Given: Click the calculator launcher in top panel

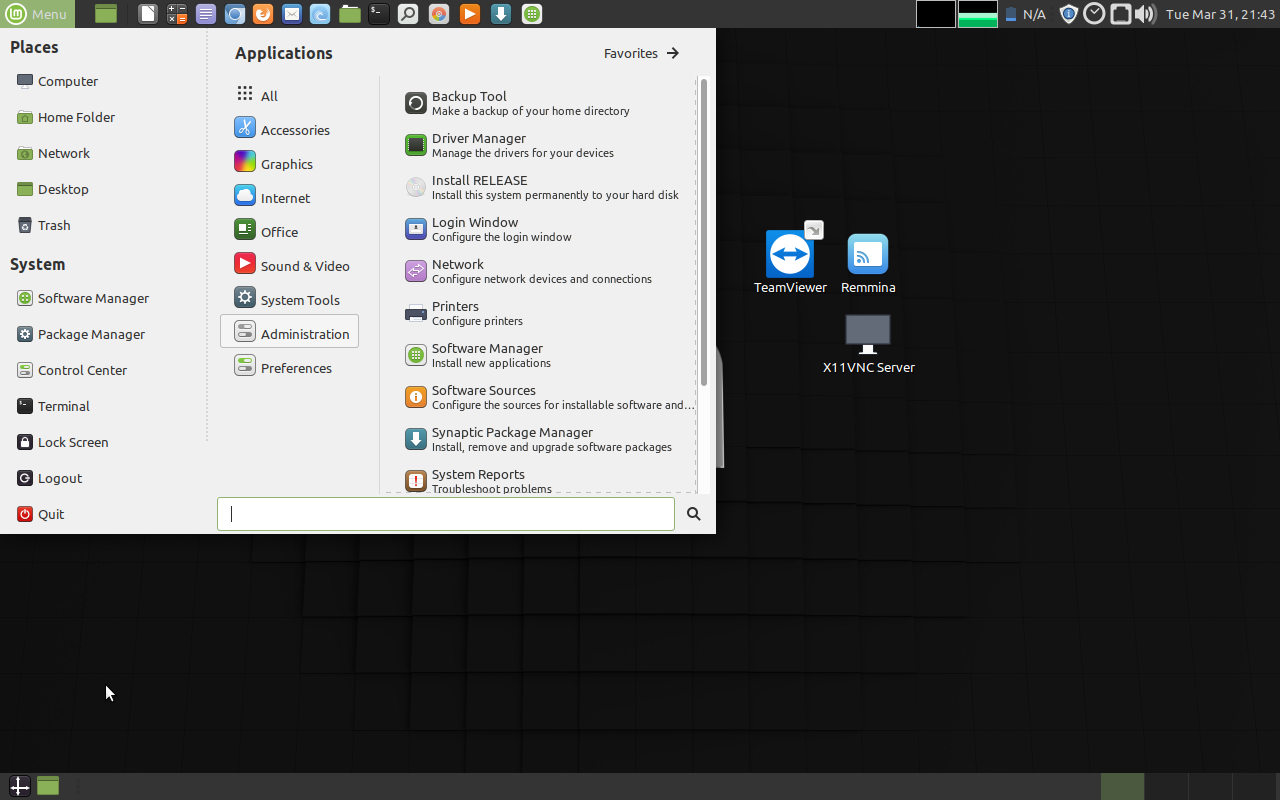Looking at the screenshot, I should pos(177,14).
